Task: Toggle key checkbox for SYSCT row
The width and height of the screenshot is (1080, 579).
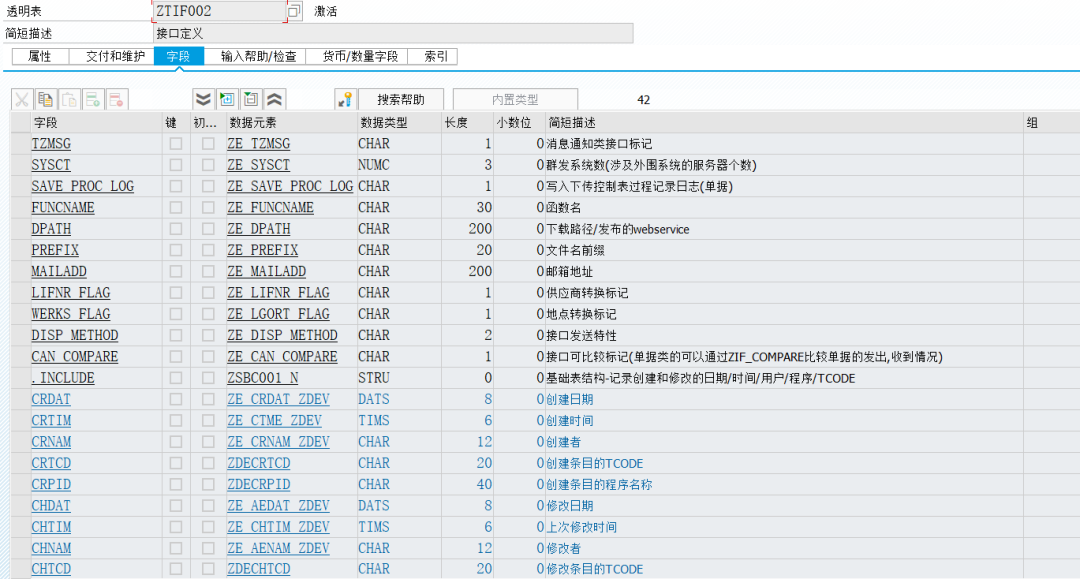Action: pyautogui.click(x=176, y=165)
